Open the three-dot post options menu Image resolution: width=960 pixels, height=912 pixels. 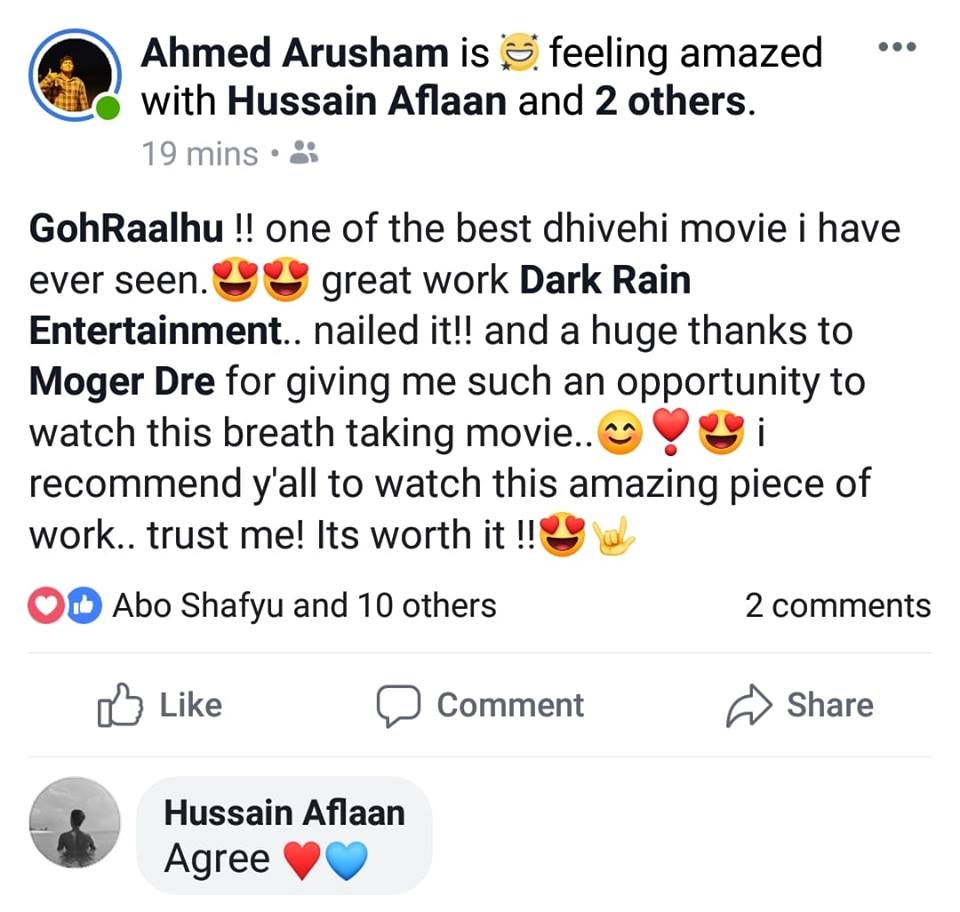click(x=897, y=47)
